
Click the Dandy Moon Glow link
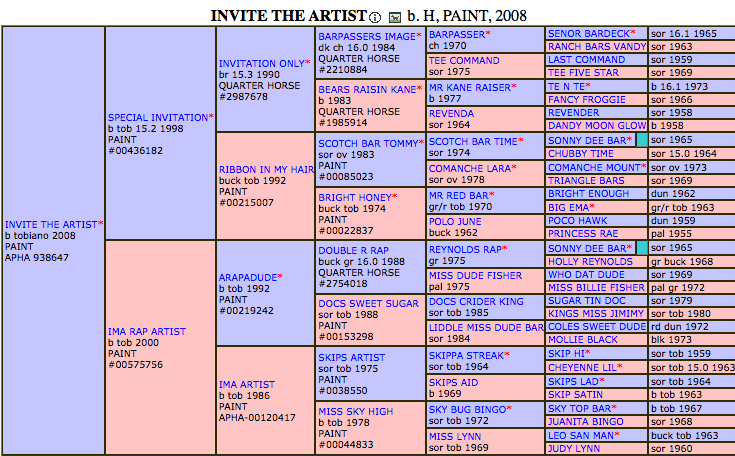click(x=597, y=126)
